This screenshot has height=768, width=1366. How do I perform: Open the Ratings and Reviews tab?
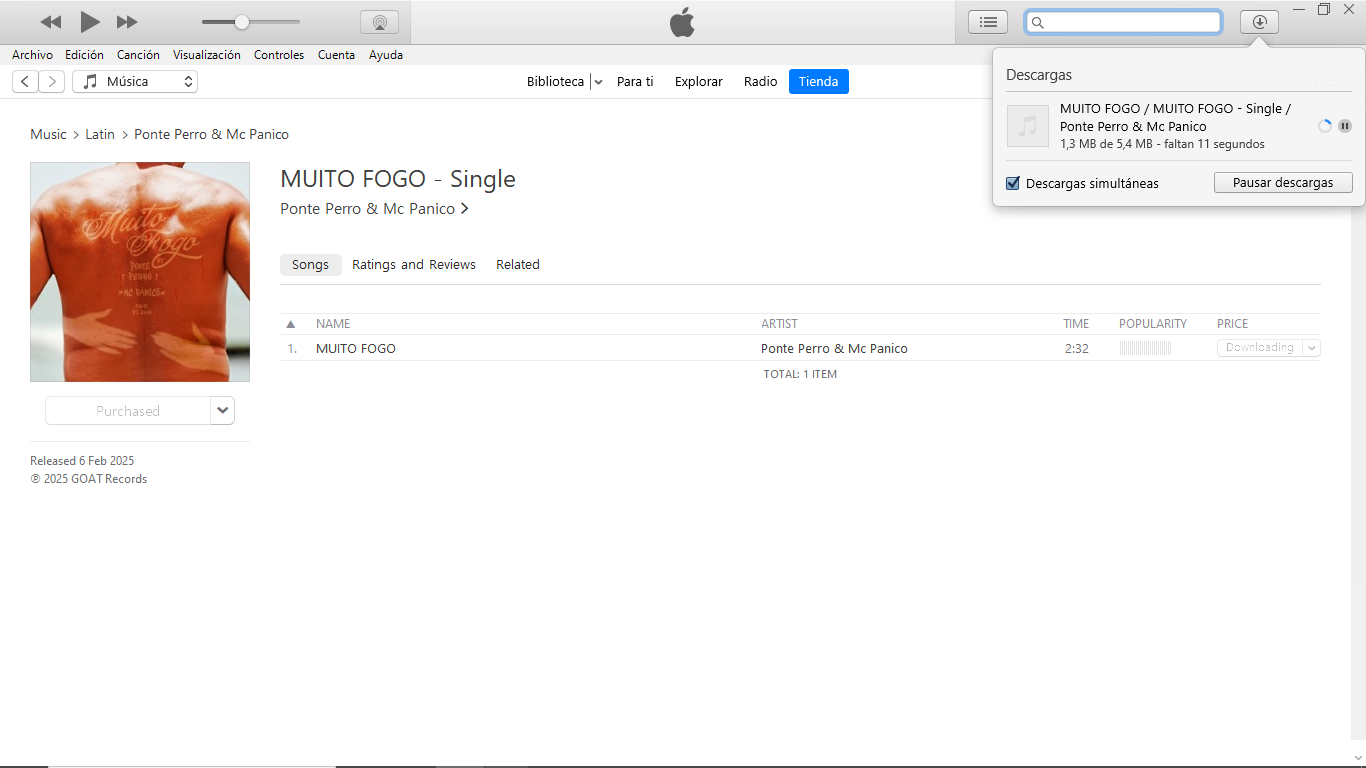(414, 265)
